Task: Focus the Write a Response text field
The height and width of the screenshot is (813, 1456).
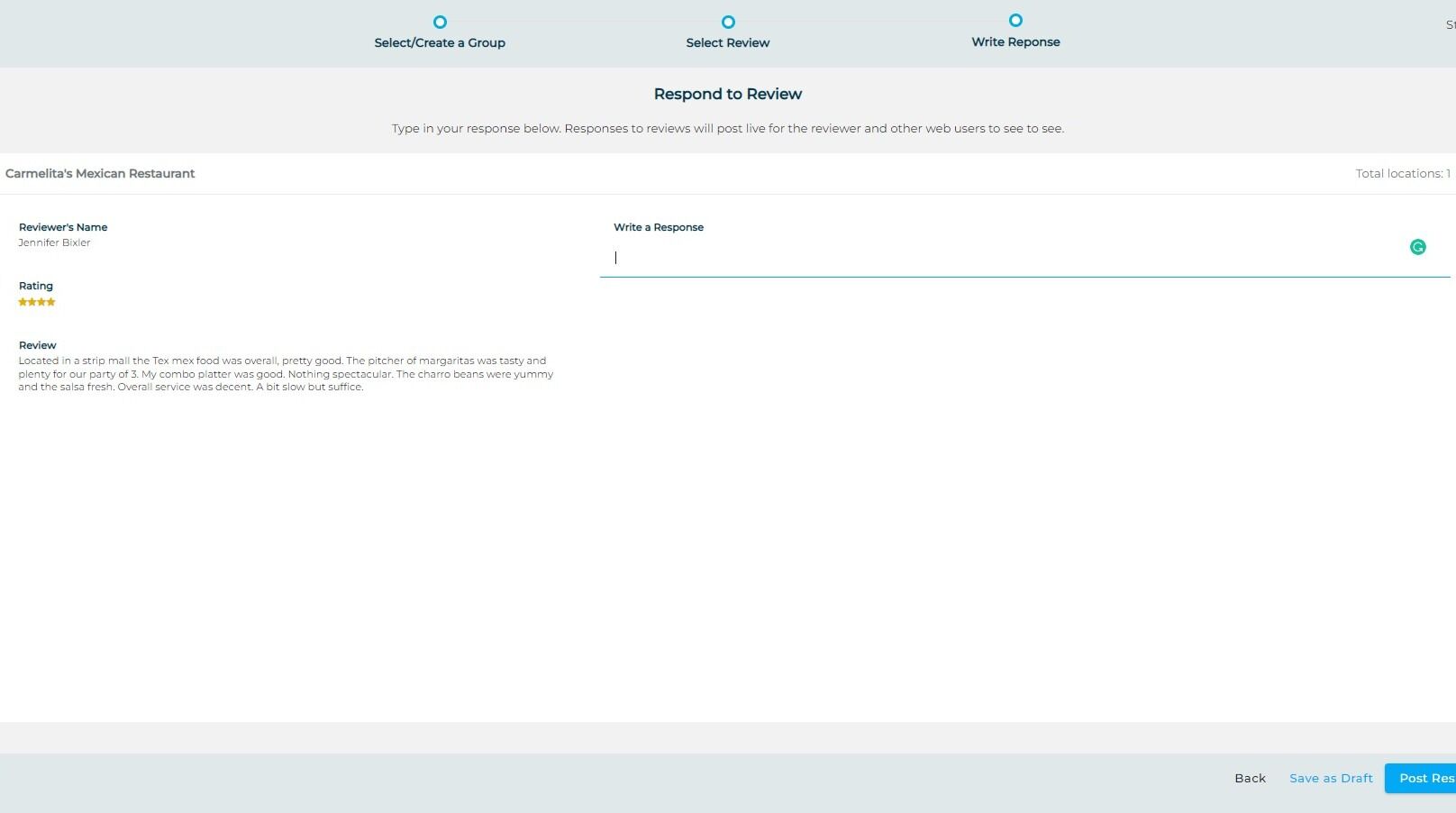Action: (1024, 258)
